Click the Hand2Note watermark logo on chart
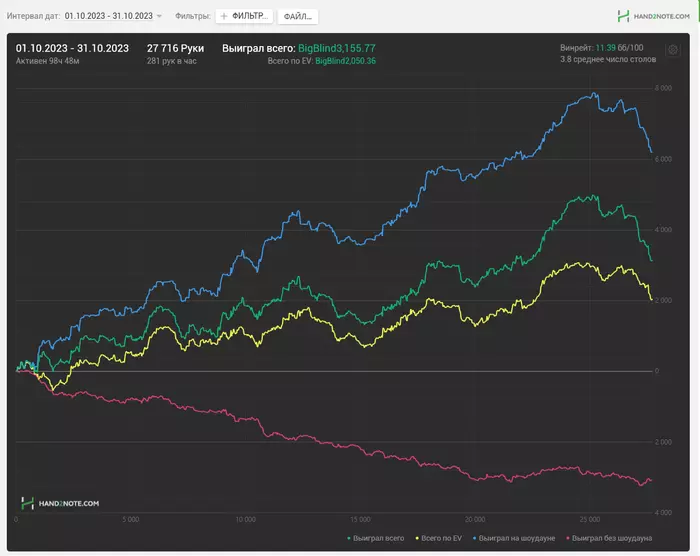This screenshot has height=556, width=700. pos(60,503)
